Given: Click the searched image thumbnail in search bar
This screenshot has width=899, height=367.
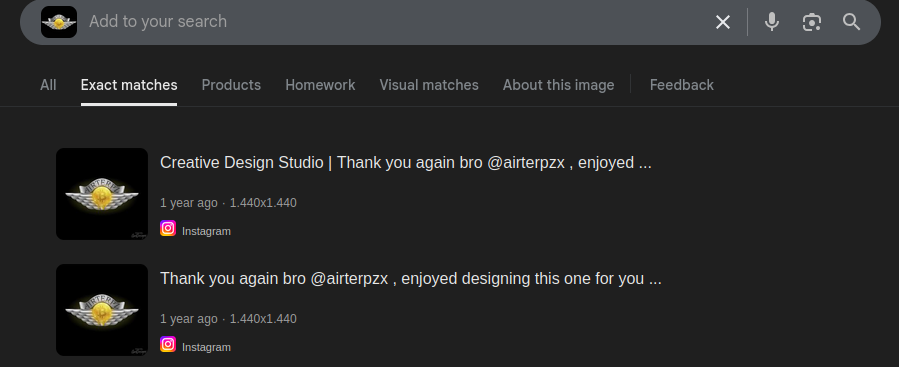Looking at the screenshot, I should click(59, 22).
